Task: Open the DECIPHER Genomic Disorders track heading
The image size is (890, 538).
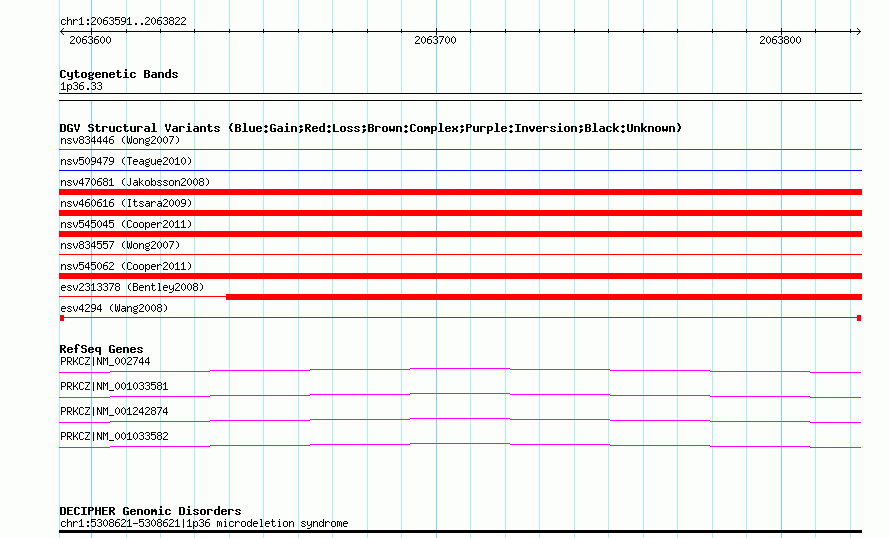Action: pos(150,511)
